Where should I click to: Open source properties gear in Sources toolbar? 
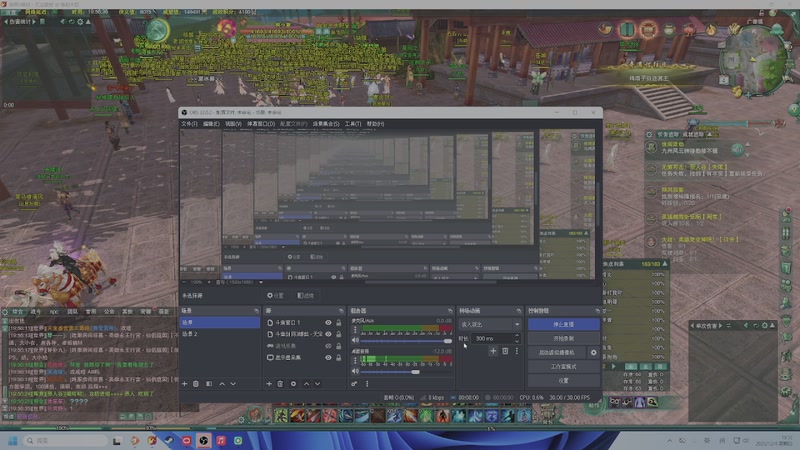(293, 384)
